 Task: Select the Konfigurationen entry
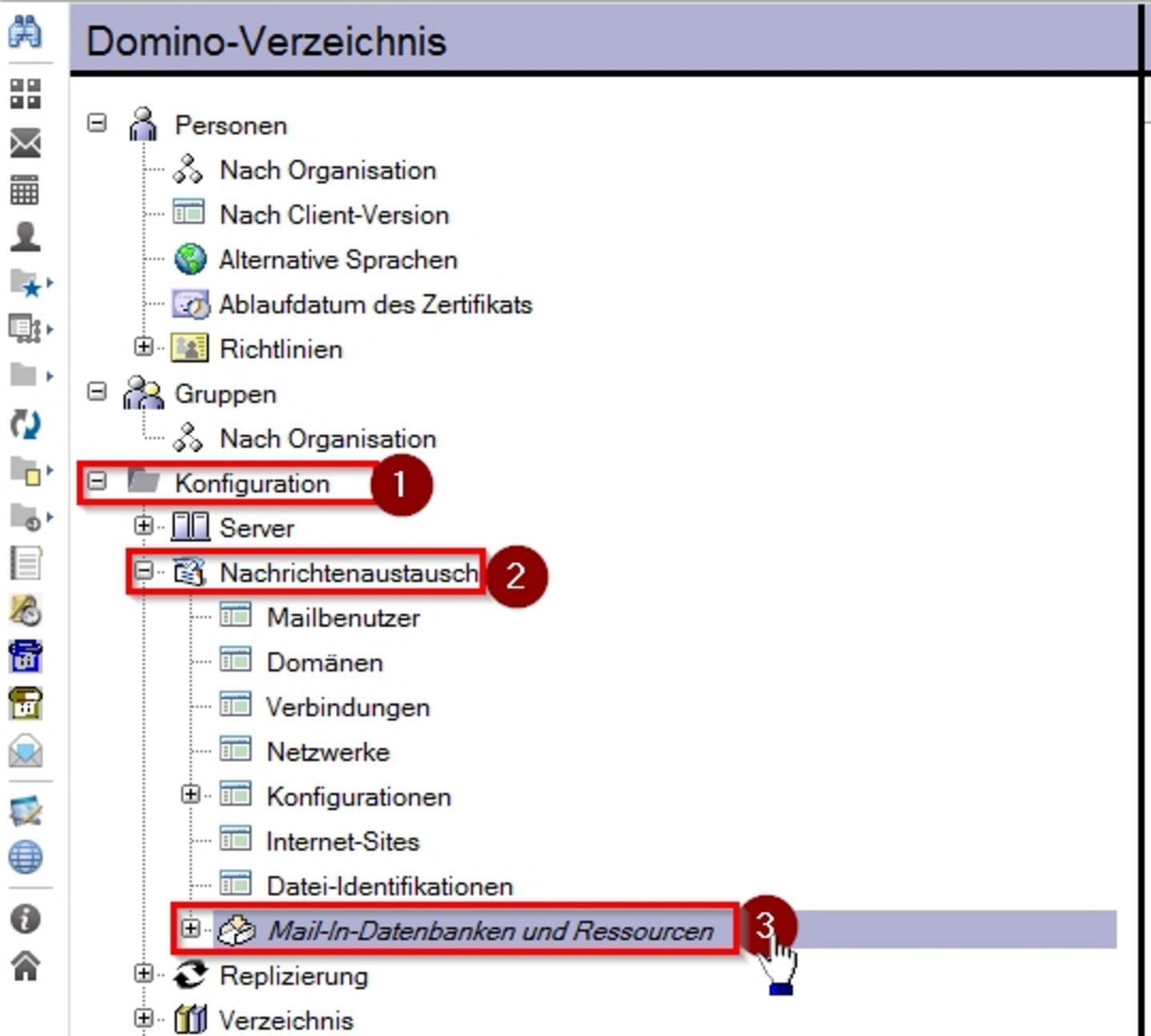click(359, 797)
